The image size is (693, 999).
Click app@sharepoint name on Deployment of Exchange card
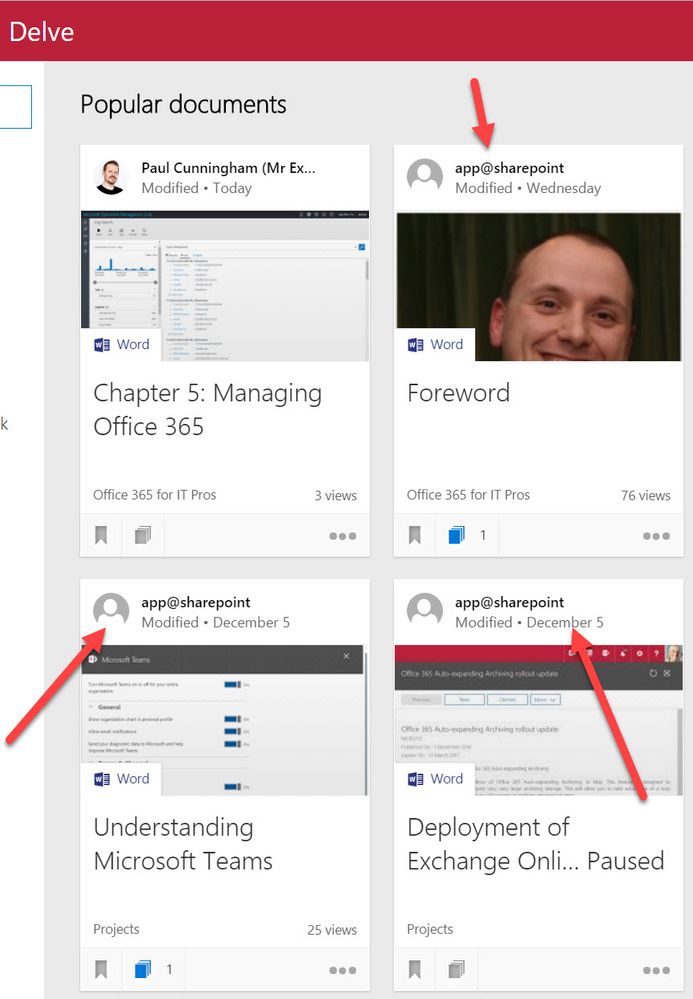(x=509, y=603)
